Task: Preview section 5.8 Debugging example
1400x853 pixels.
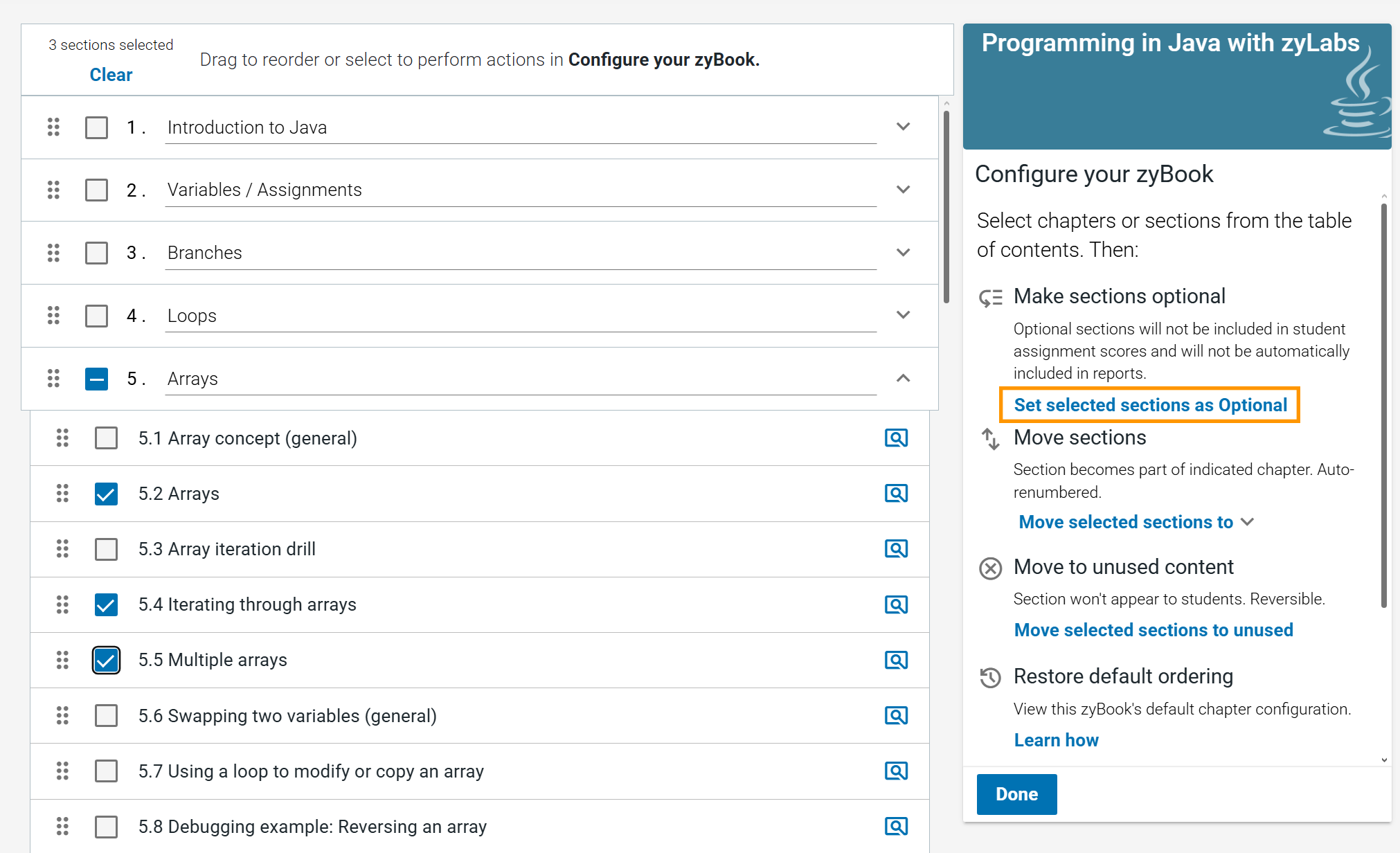Action: pos(896,826)
